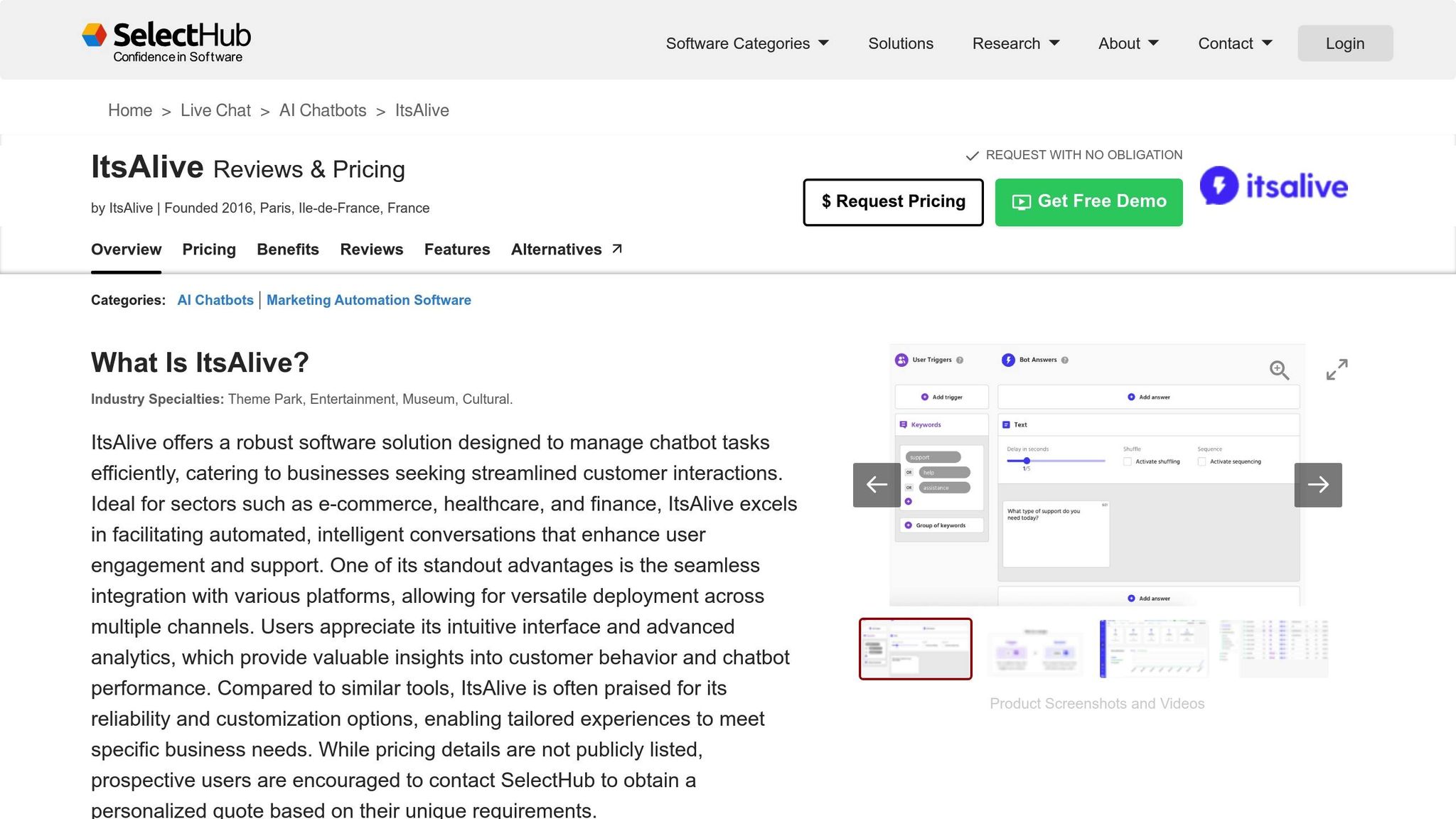
Task: Click the itsalive brand logo
Action: [x=1273, y=186]
